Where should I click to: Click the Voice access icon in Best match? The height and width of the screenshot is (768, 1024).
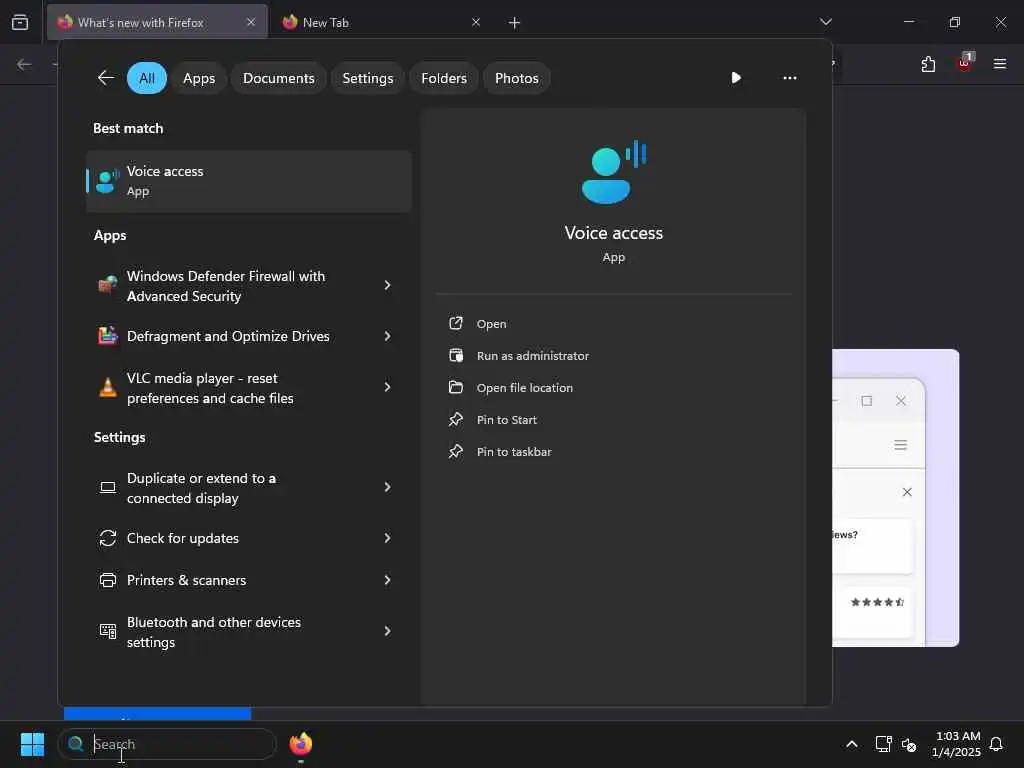coord(108,181)
